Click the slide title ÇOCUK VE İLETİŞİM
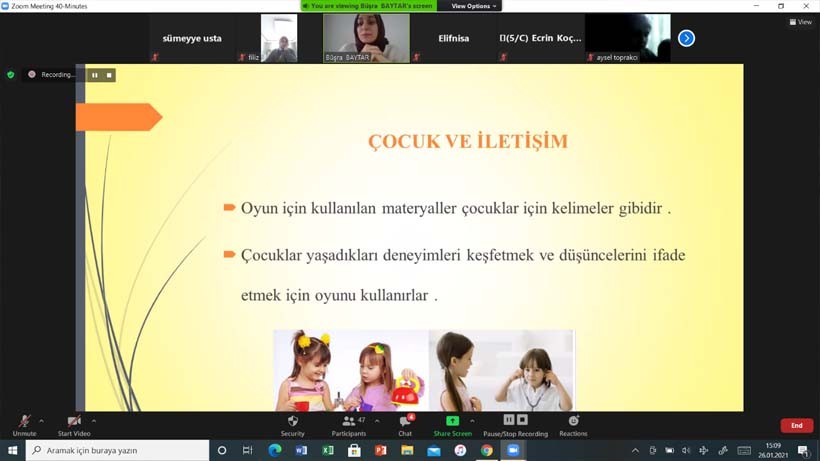The image size is (820, 461). click(468, 141)
